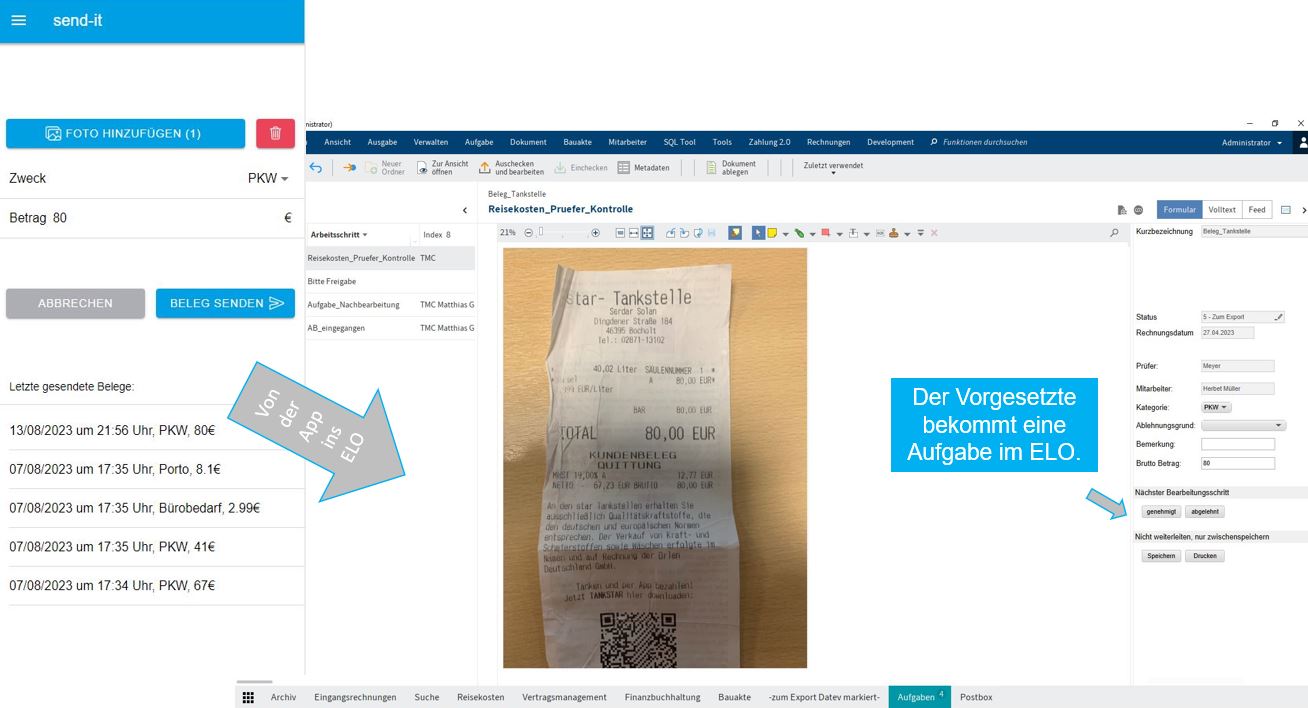
Task: Click the Bemerkung input field
Action: point(1238,444)
